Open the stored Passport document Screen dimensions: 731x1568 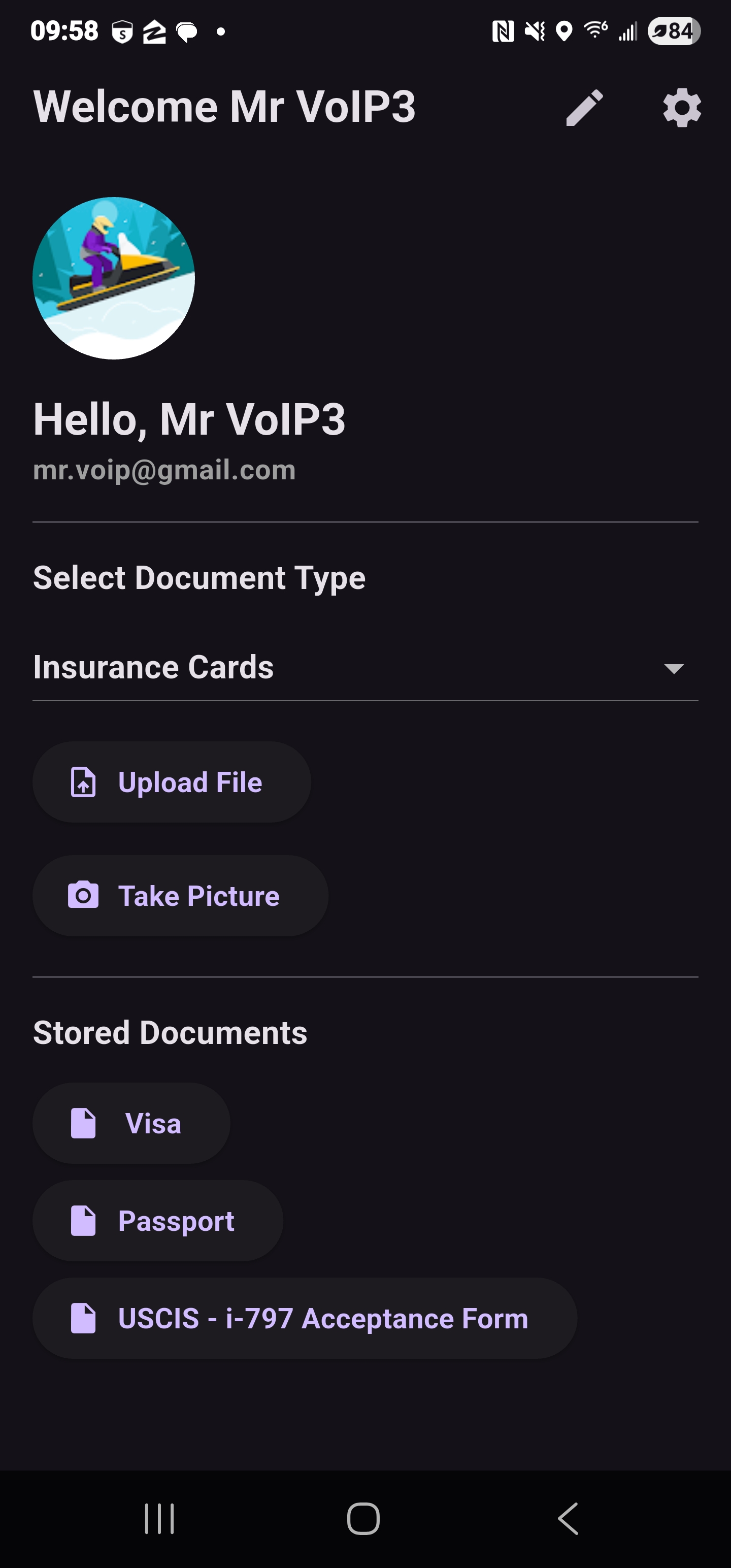(158, 1221)
